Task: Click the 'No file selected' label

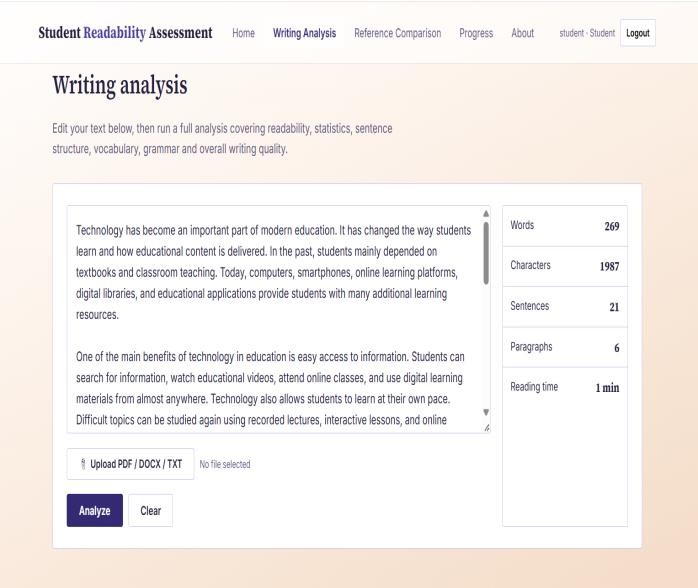Action: [225, 464]
